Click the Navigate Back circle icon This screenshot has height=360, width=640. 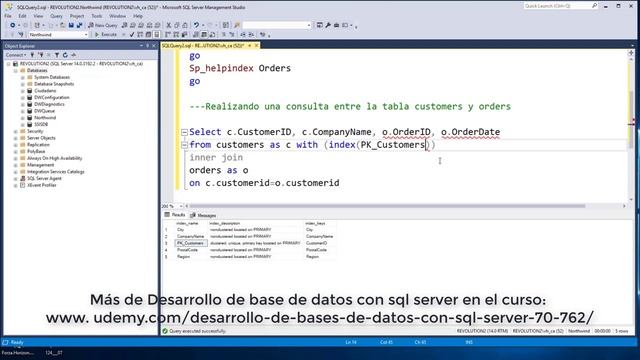(x=13, y=25)
